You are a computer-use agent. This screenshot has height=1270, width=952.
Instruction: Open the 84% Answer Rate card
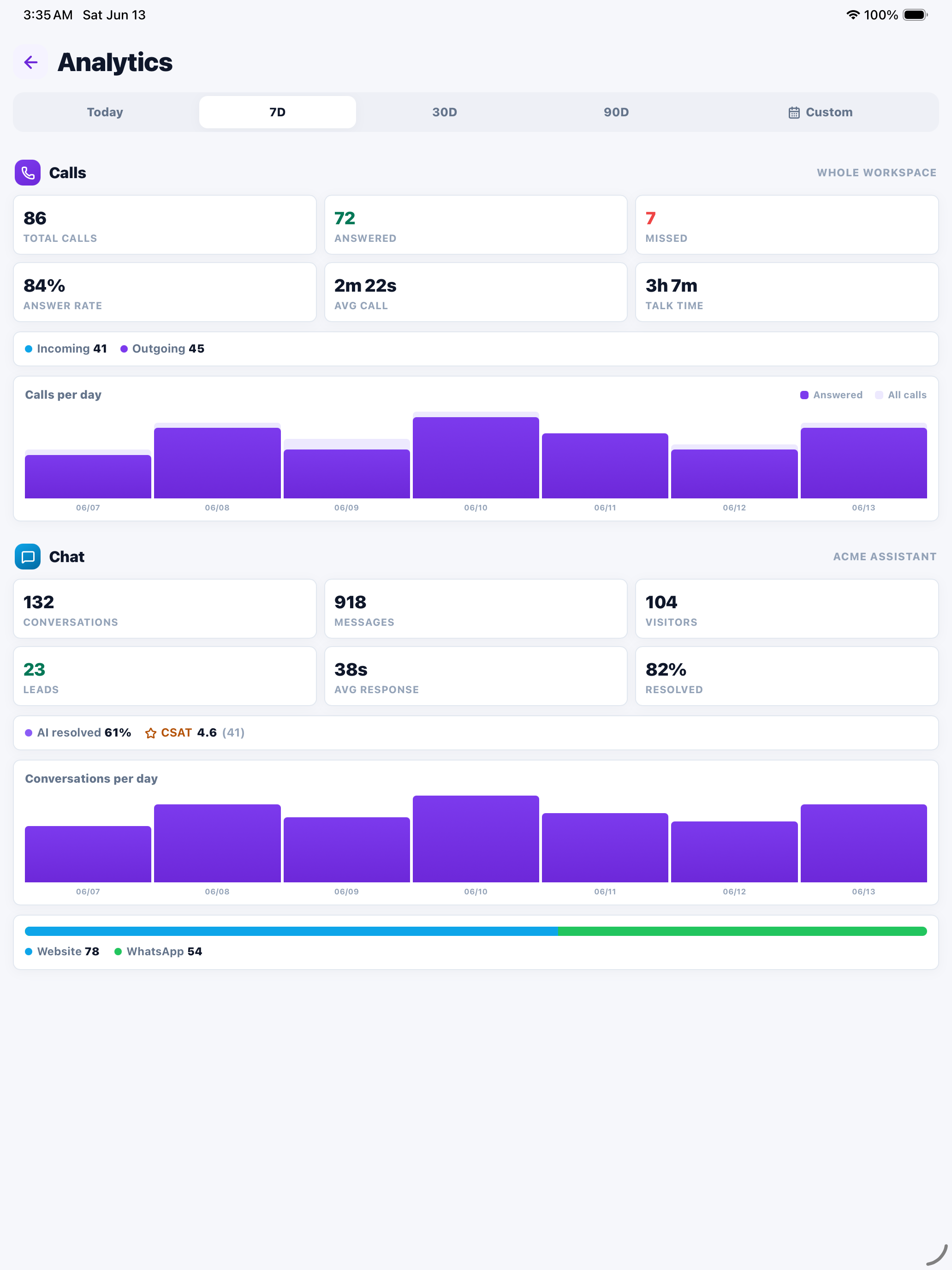pos(165,292)
